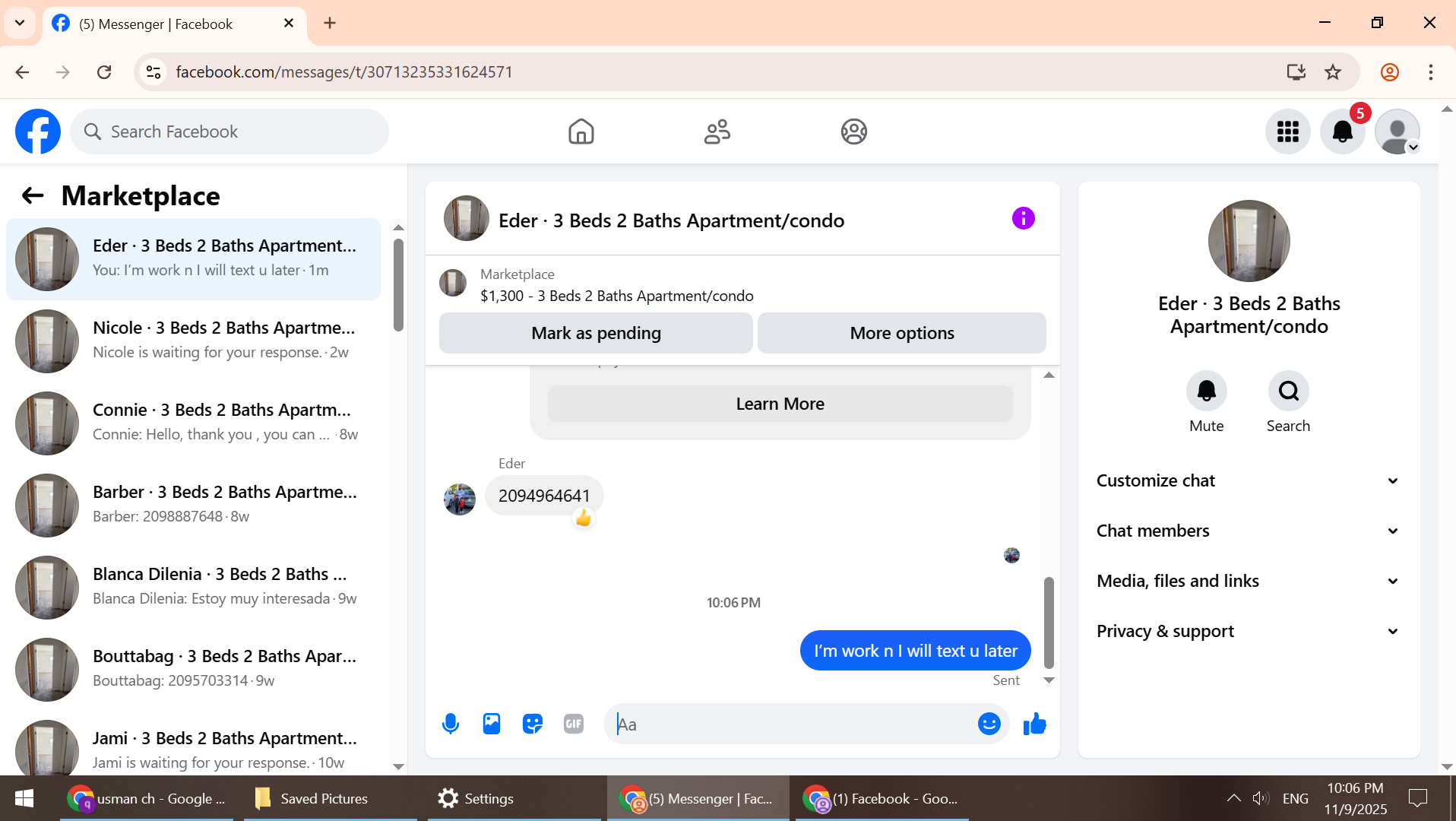The width and height of the screenshot is (1456, 821).
Task: Open the notifications bell with 5 badge
Action: [x=1343, y=132]
